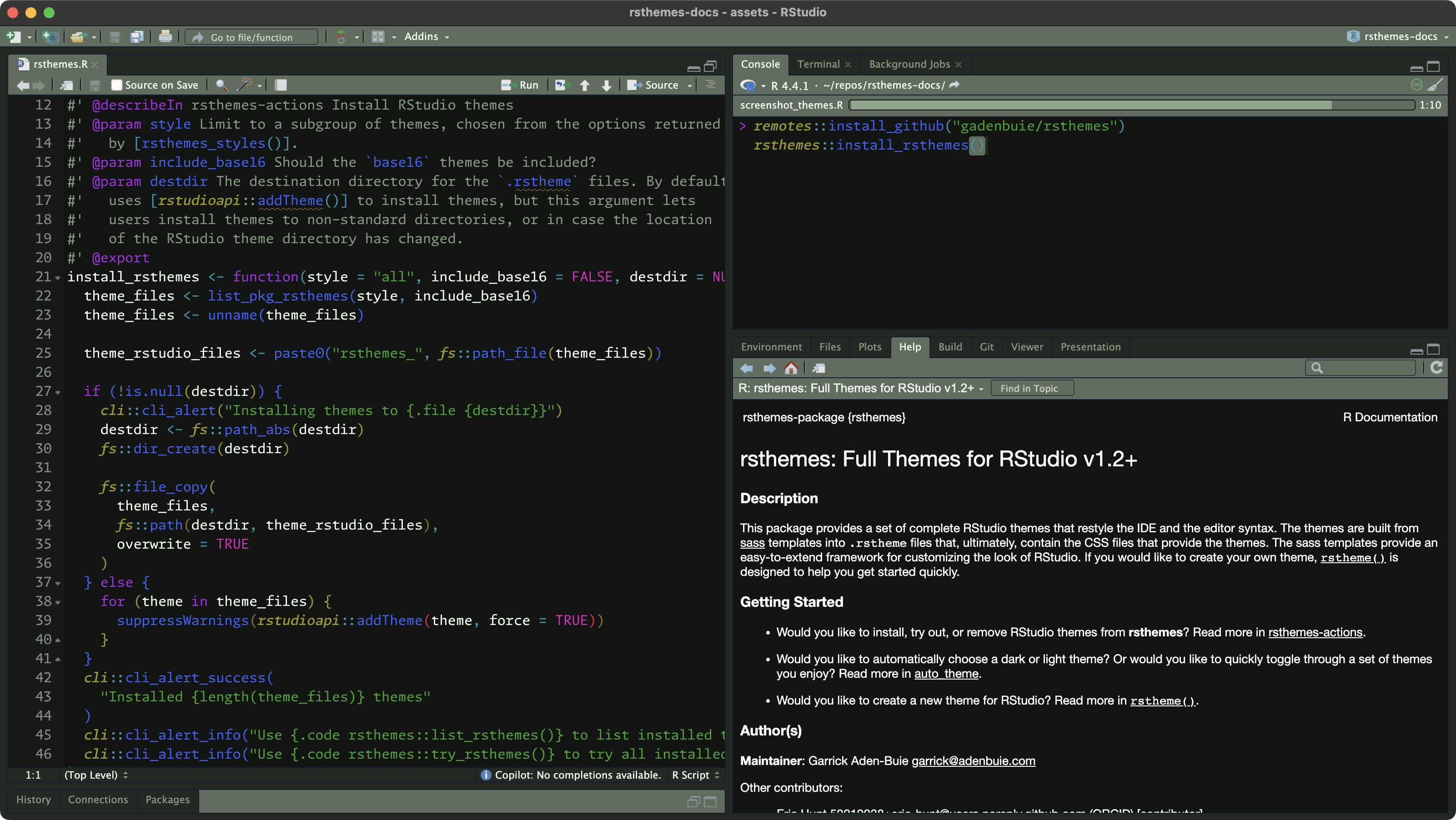The width and height of the screenshot is (1456, 820).
Task: Click the screenshot_themes.R job progress bar
Action: click(x=1132, y=105)
